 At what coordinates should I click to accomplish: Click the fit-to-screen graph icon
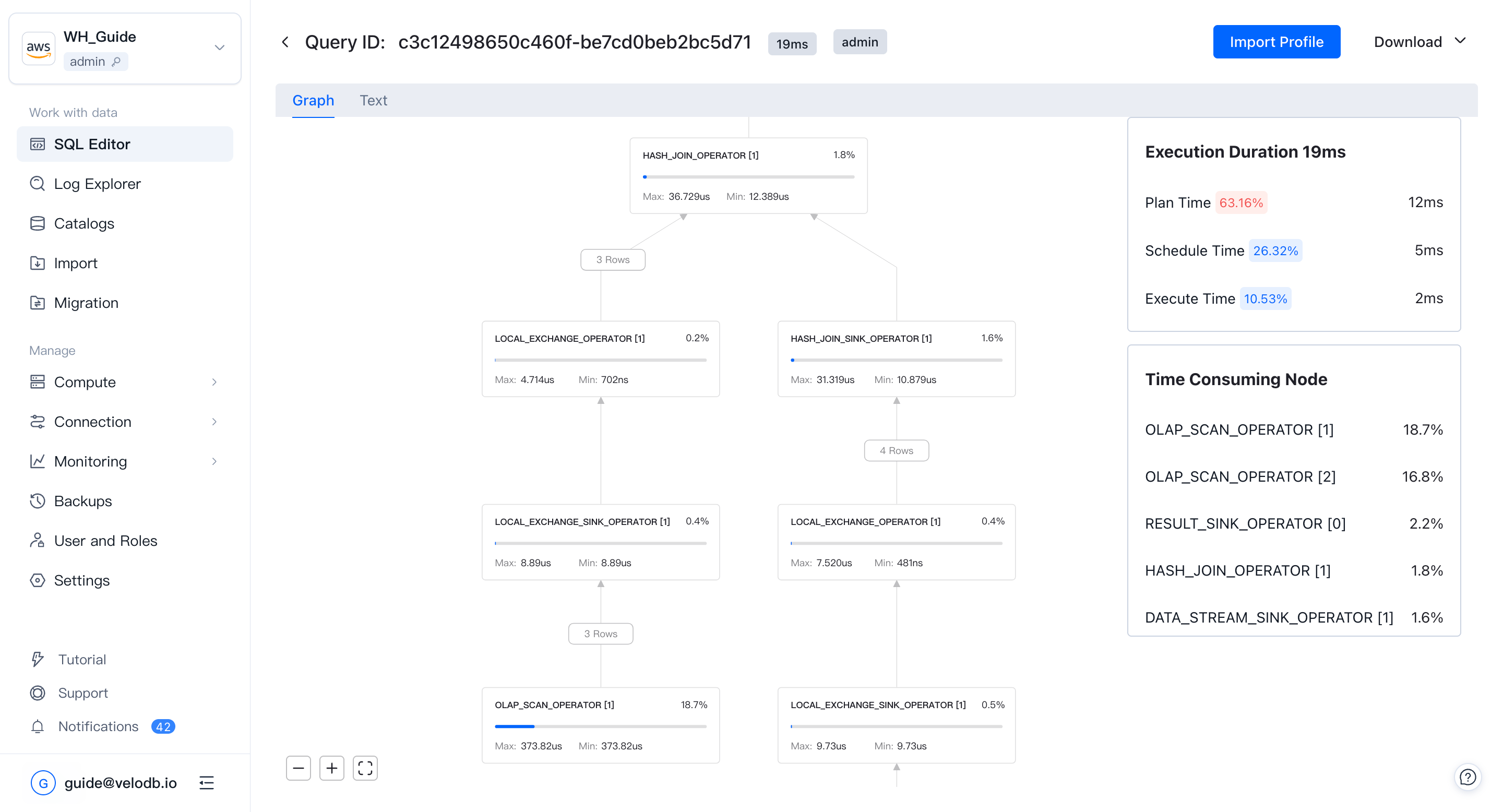point(365,768)
